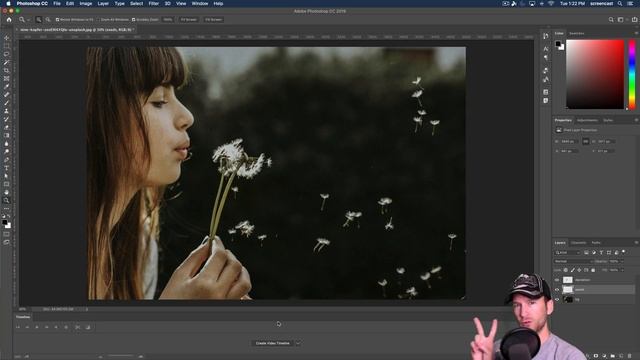Choose Zoom In magnifier in options bar
The image size is (640, 360).
(x=38, y=20)
